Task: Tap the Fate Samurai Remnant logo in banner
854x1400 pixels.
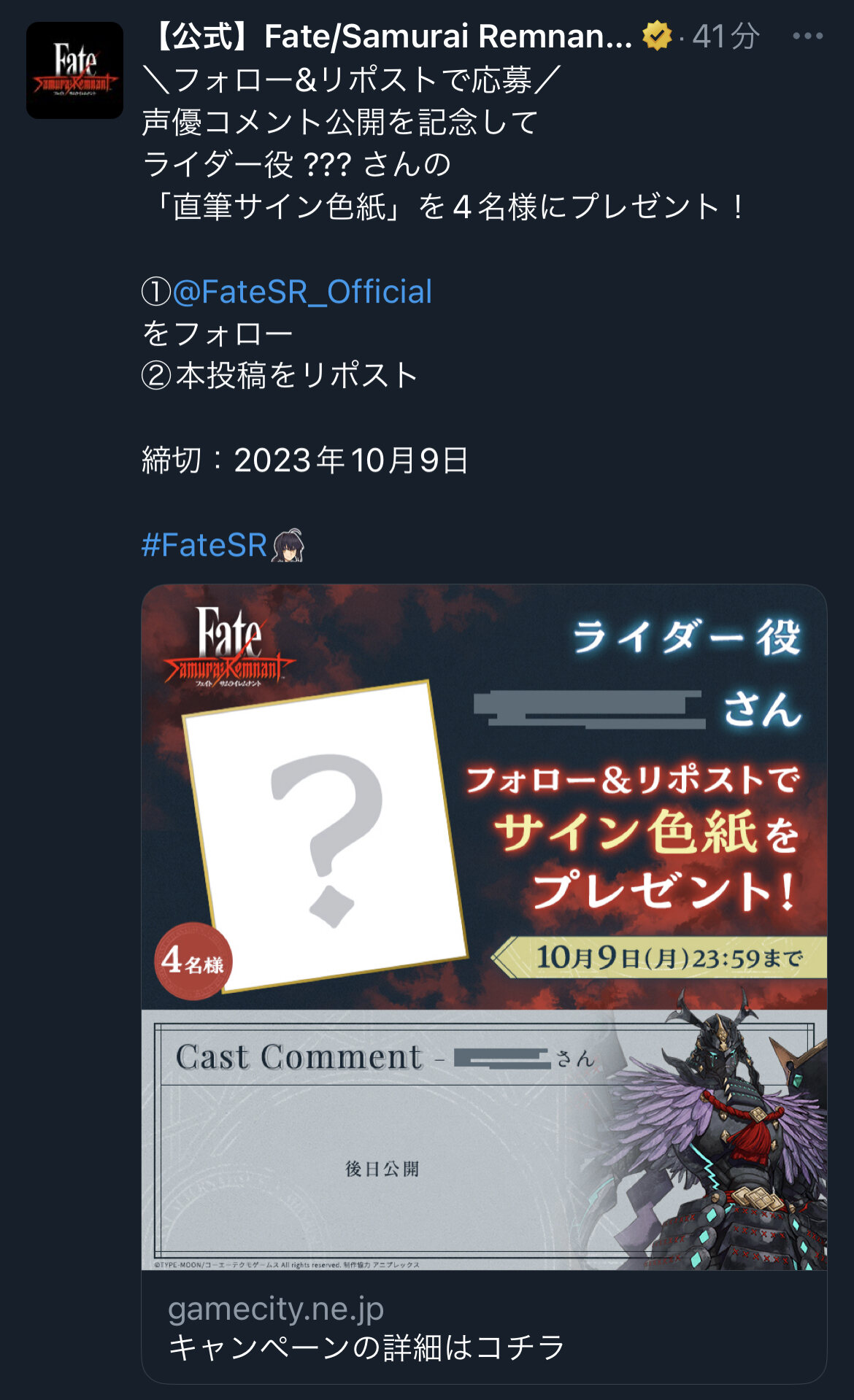Action: [228, 647]
